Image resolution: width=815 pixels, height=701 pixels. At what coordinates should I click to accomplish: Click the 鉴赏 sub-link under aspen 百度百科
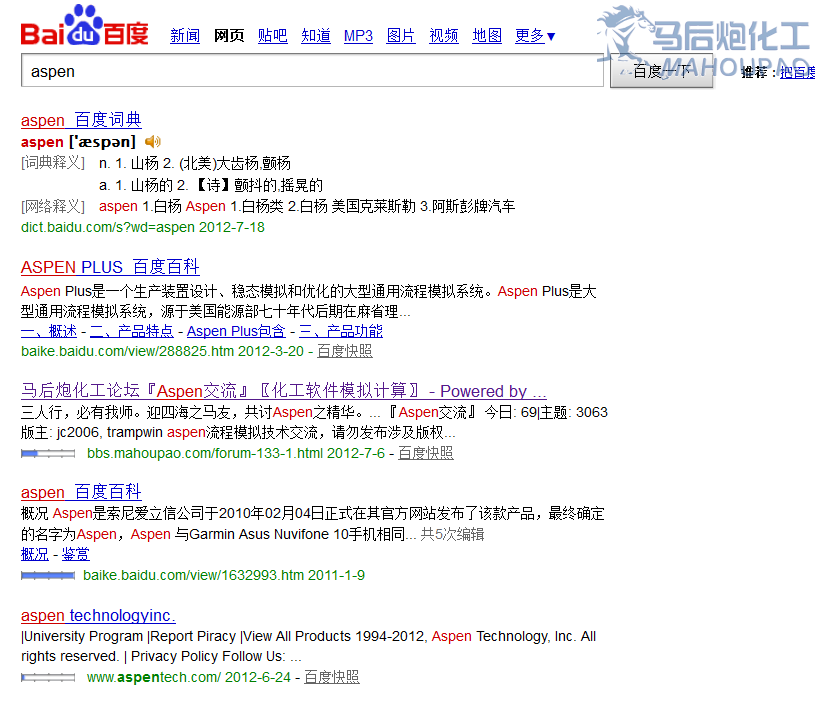click(x=75, y=554)
